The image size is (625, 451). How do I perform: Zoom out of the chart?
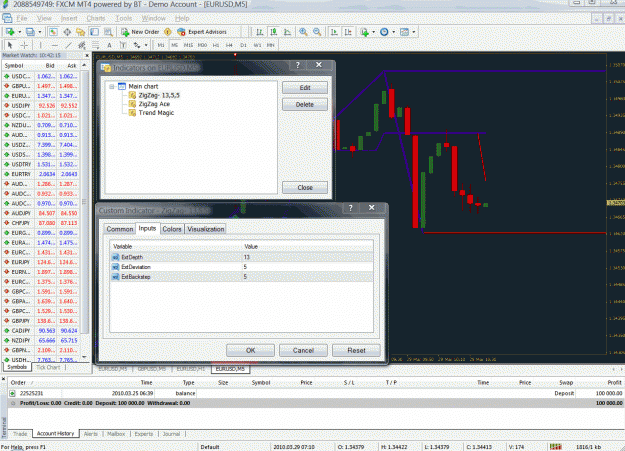tap(317, 32)
